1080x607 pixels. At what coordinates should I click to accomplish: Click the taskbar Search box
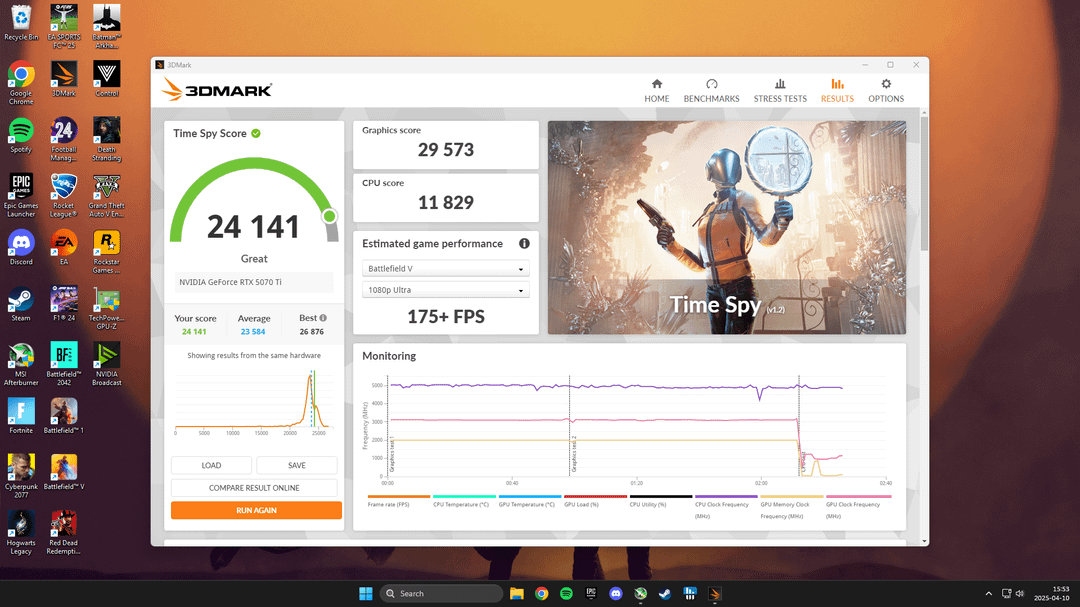[441, 593]
